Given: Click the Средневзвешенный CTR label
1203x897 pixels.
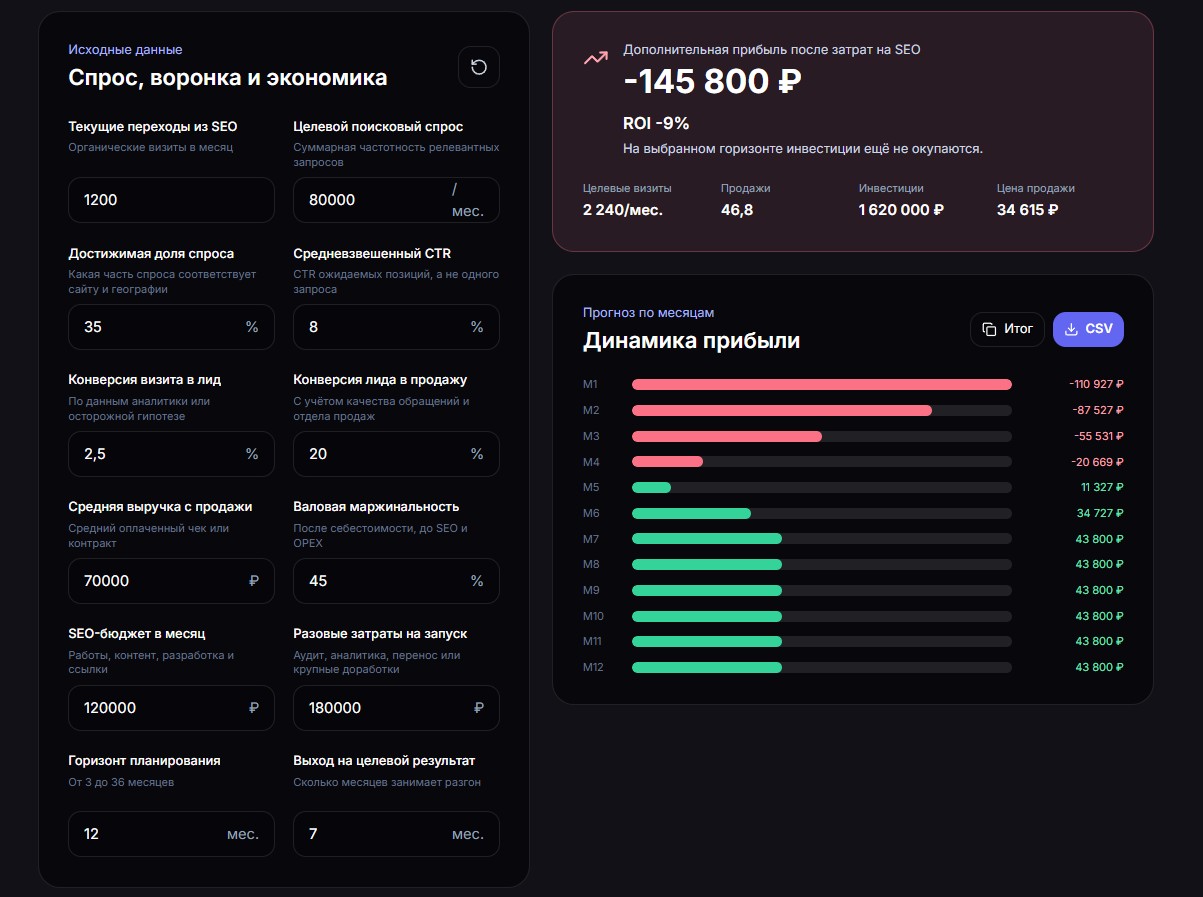Looking at the screenshot, I should coord(372,253).
